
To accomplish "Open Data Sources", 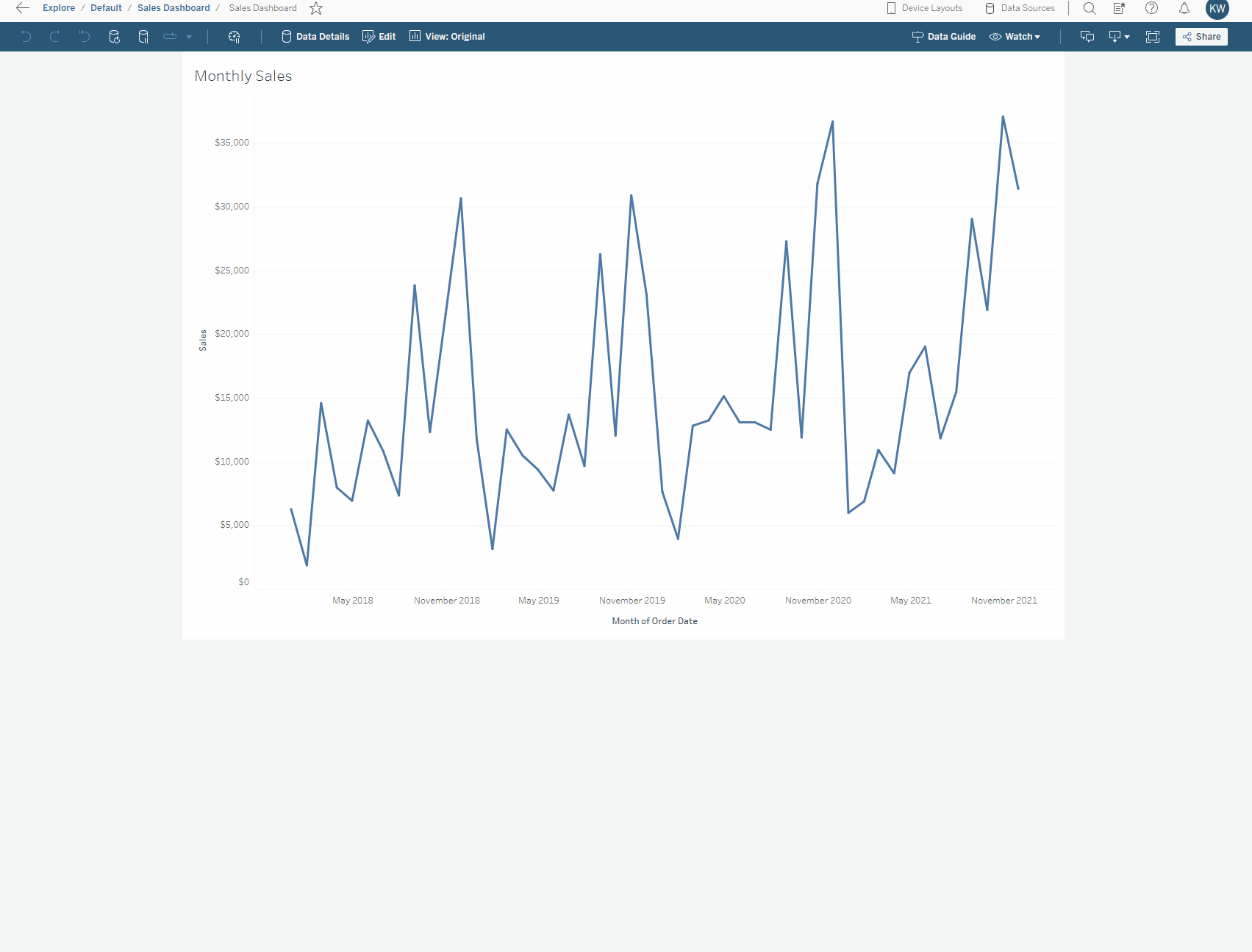I will 1020,8.
